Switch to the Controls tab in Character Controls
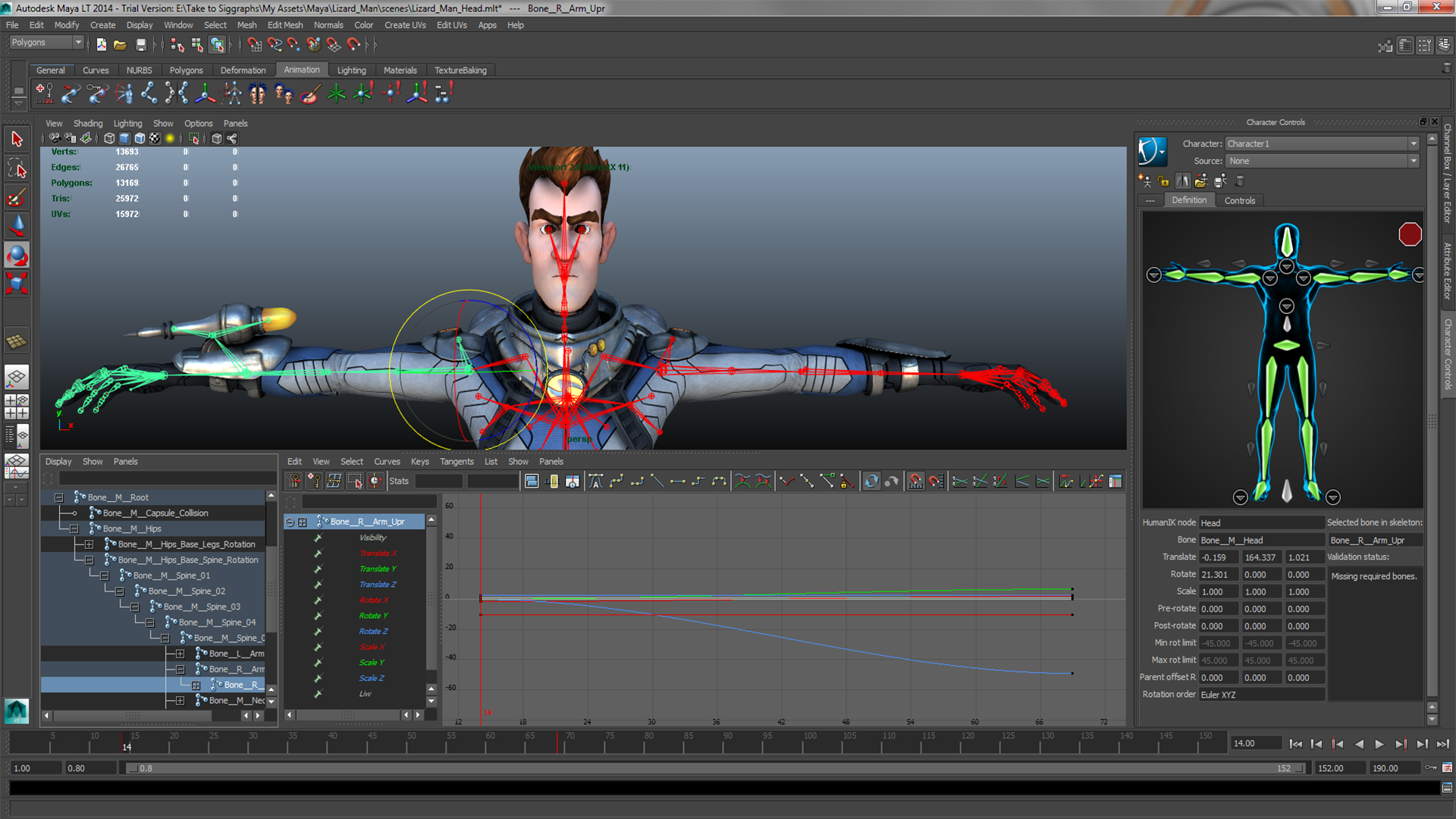This screenshot has height=819, width=1456. pyautogui.click(x=1240, y=200)
